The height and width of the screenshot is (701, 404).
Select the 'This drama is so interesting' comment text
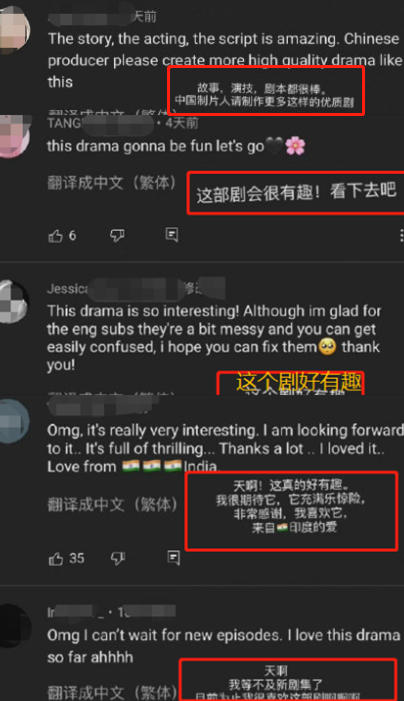coord(214,338)
